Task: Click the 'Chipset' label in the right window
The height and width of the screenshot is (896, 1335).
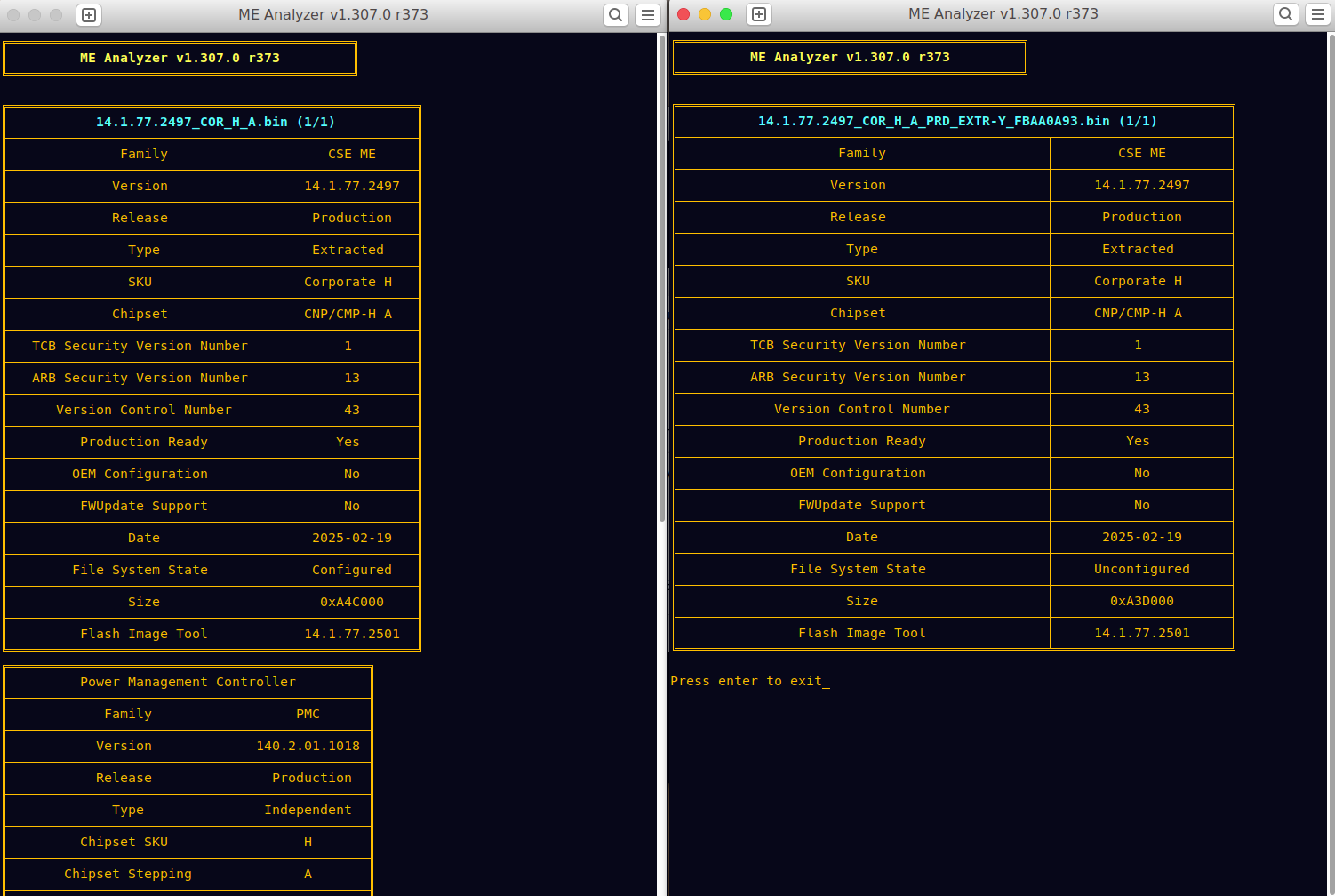Action: [x=859, y=313]
